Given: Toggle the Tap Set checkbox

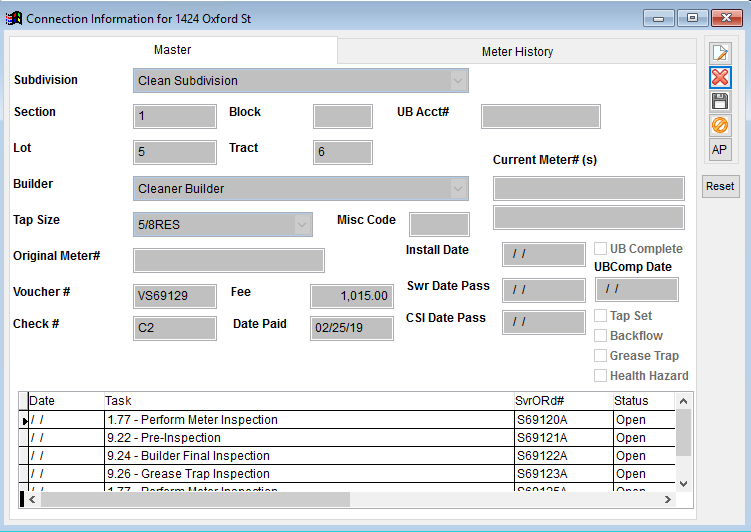Looking at the screenshot, I should point(601,316).
